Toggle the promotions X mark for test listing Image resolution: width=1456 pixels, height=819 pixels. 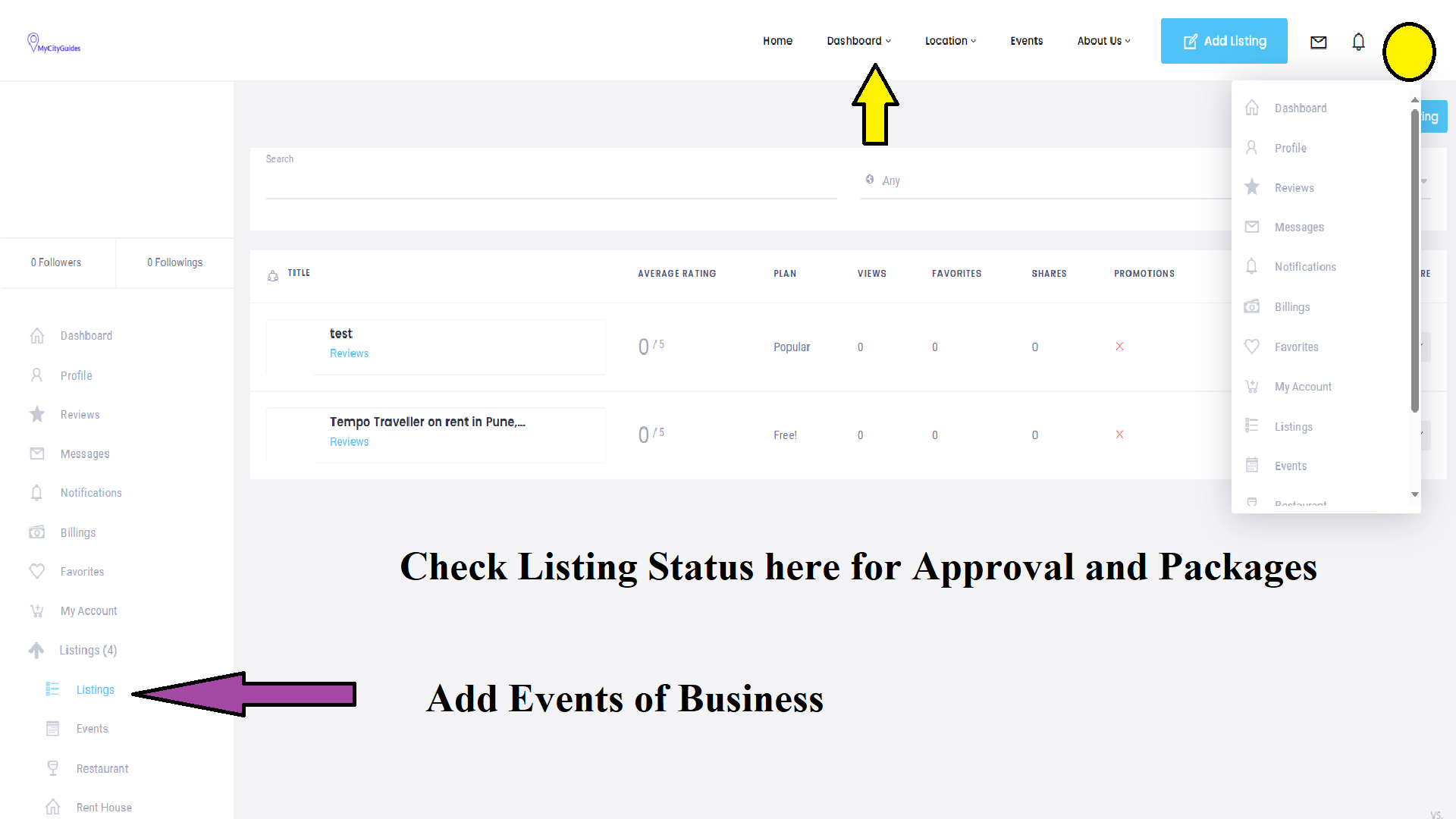pyautogui.click(x=1120, y=347)
